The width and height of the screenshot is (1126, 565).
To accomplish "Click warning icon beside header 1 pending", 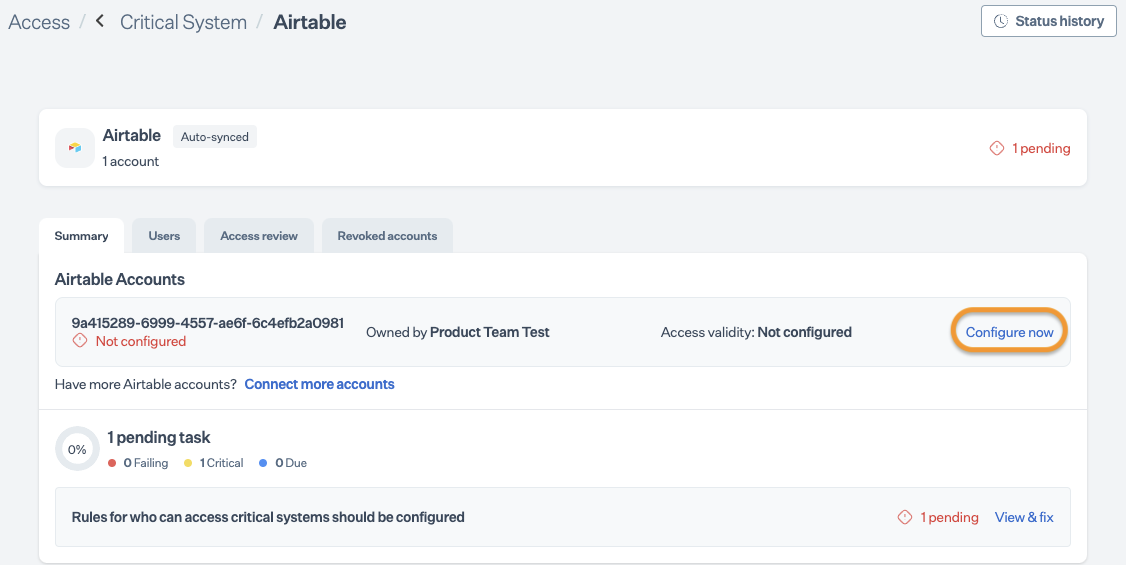I will (997, 149).
